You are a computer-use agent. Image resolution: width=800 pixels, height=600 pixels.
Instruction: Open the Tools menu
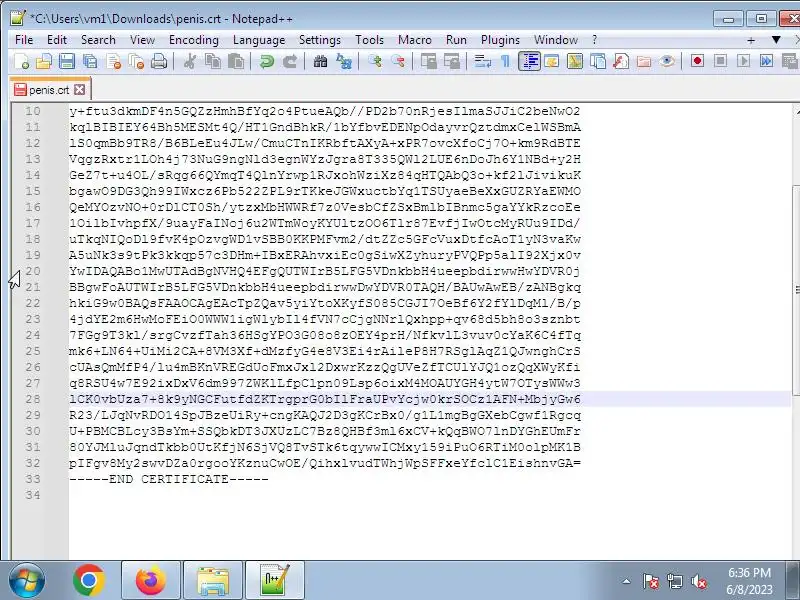(x=369, y=40)
